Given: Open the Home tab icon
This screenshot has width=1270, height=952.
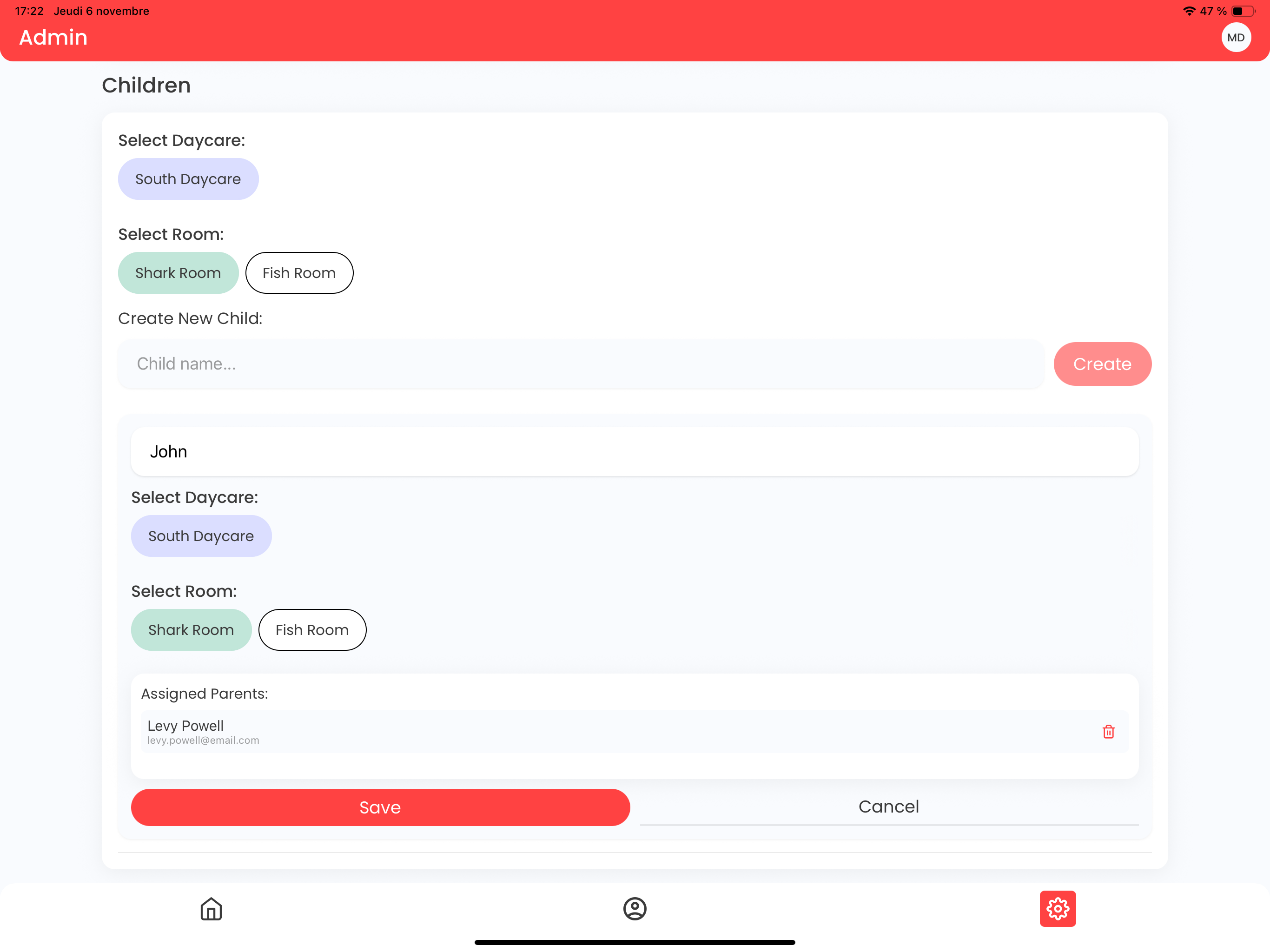Looking at the screenshot, I should coord(212,908).
